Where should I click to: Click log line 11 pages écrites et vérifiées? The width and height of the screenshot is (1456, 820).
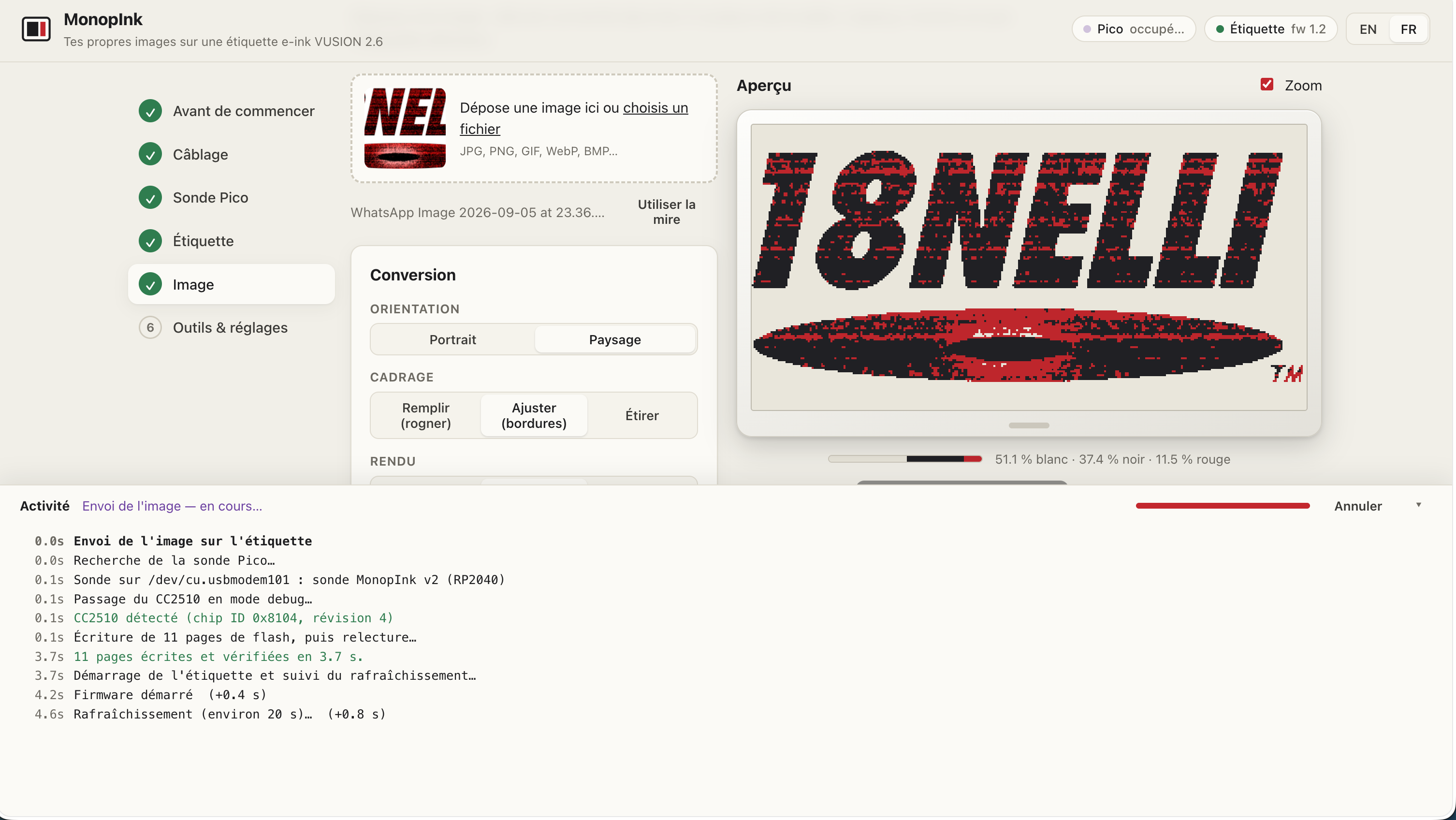click(x=218, y=657)
